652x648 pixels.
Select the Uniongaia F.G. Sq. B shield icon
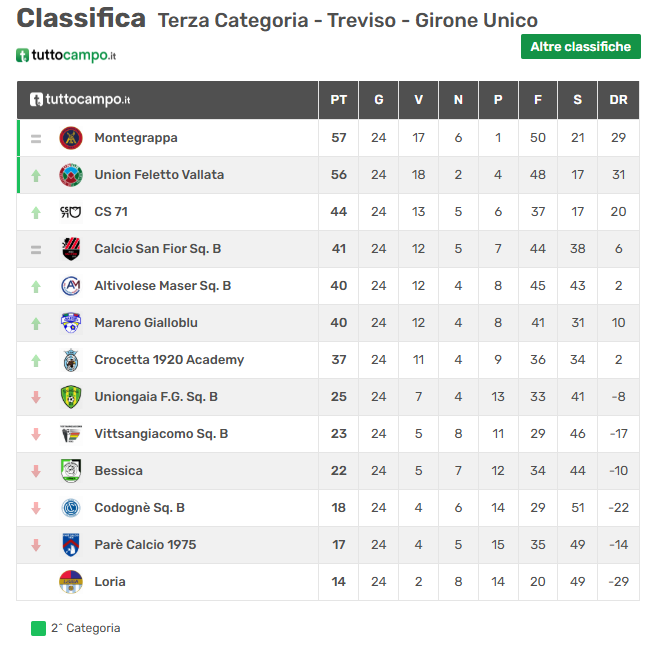pos(71,397)
